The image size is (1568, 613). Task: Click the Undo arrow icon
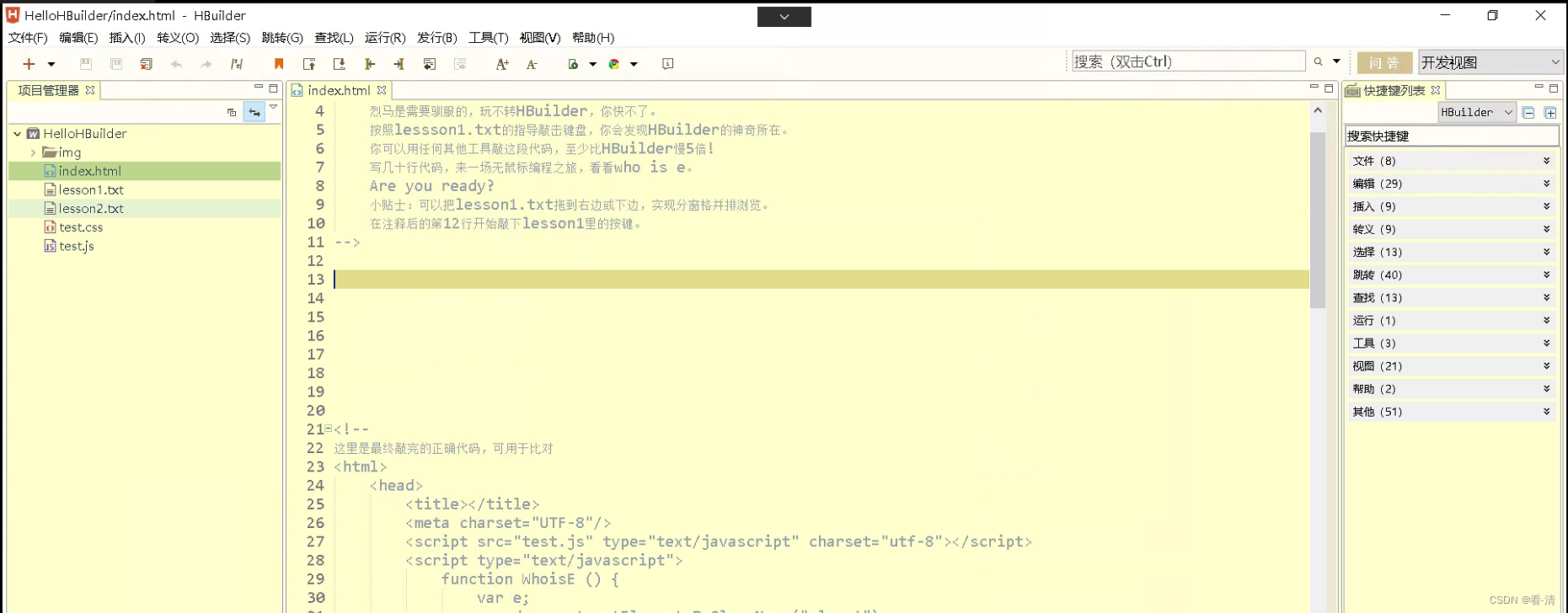pos(176,64)
